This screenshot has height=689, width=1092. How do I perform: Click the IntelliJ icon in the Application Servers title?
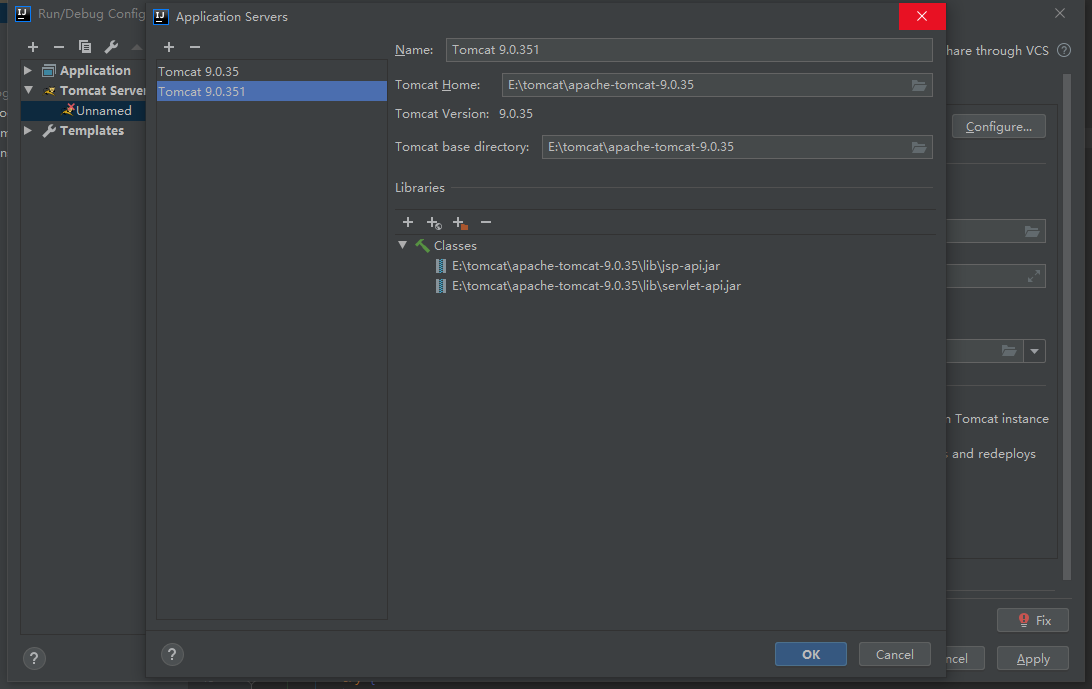click(x=161, y=17)
